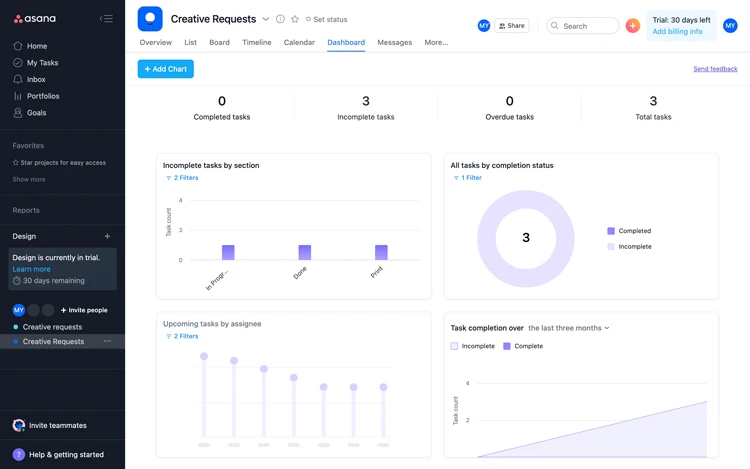Click the project info icon
The width and height of the screenshot is (750, 469).
pyautogui.click(x=280, y=19)
